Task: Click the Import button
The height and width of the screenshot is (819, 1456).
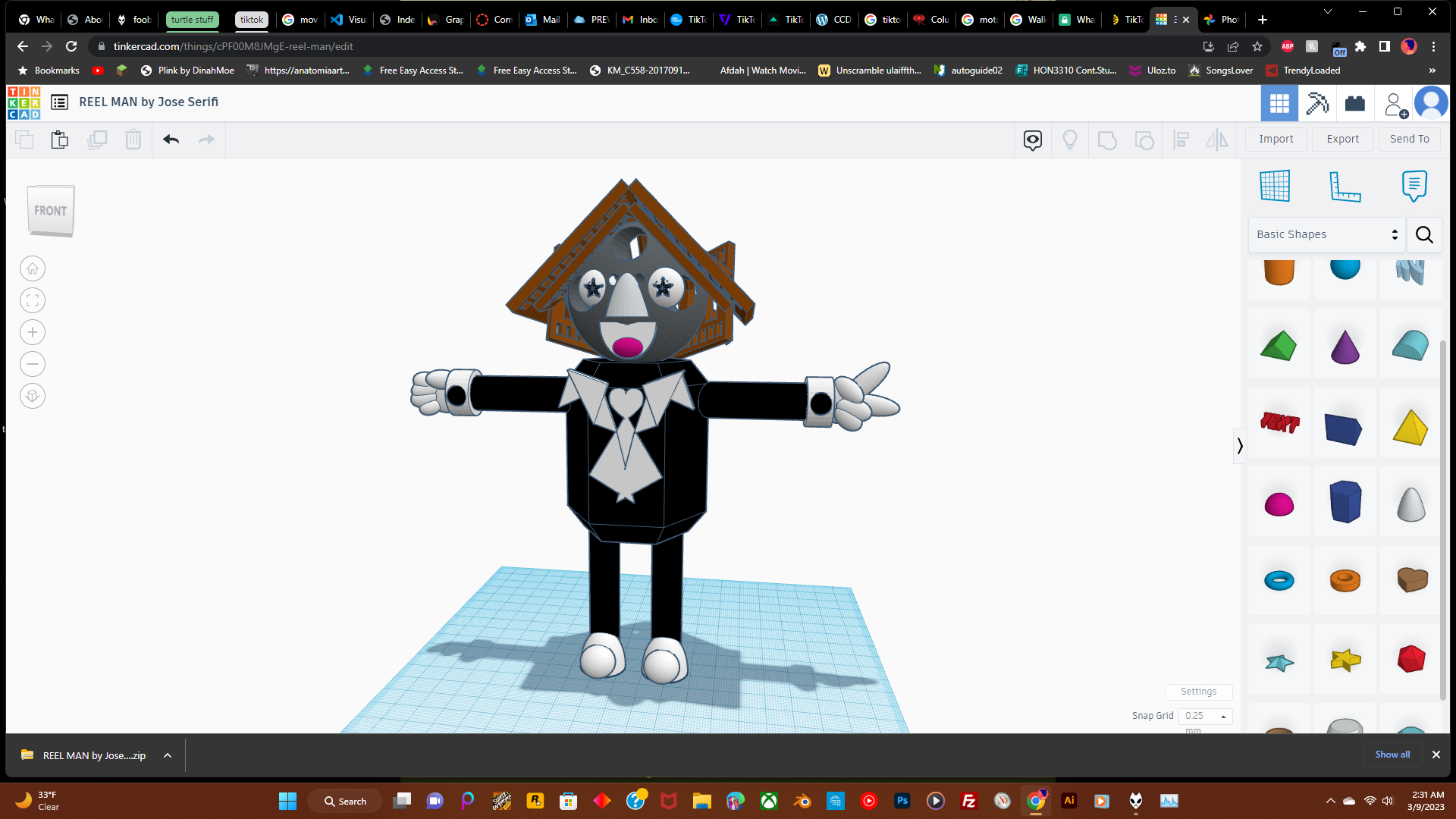Action: [x=1276, y=139]
